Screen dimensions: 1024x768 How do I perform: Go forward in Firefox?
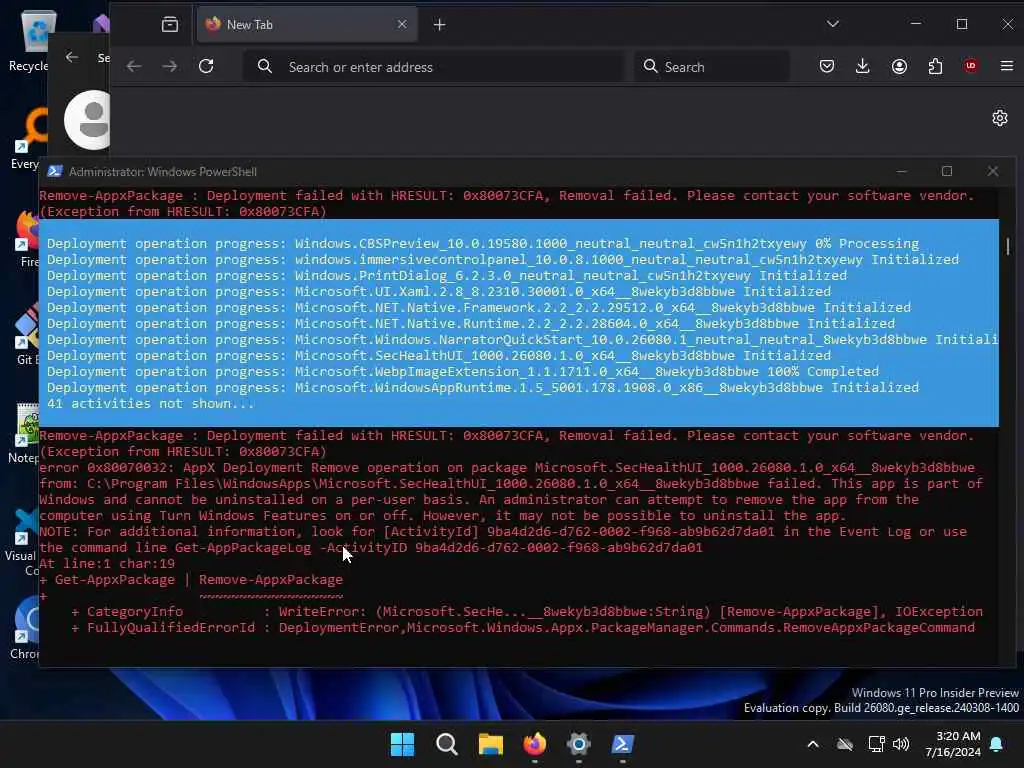point(170,66)
